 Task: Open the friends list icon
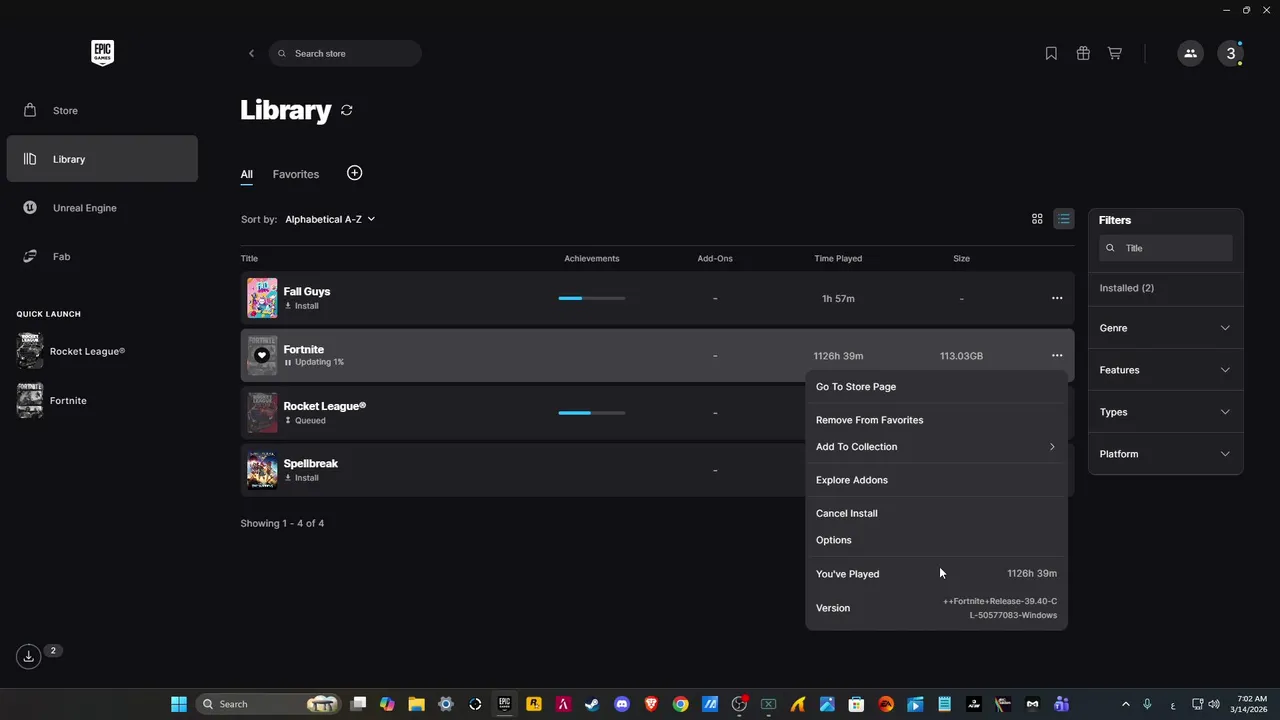click(x=1190, y=53)
